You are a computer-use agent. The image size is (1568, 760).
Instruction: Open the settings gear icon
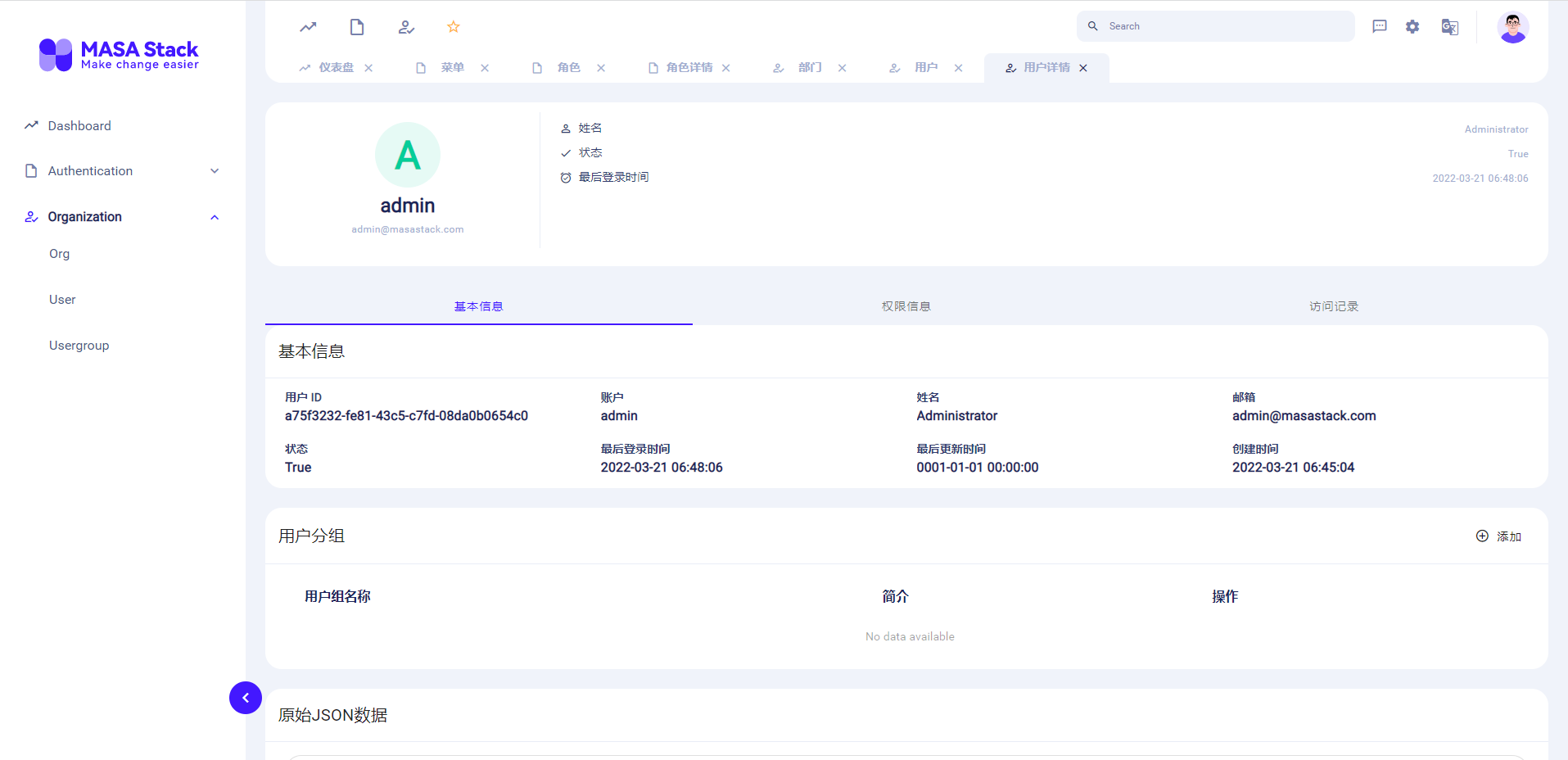(x=1412, y=26)
